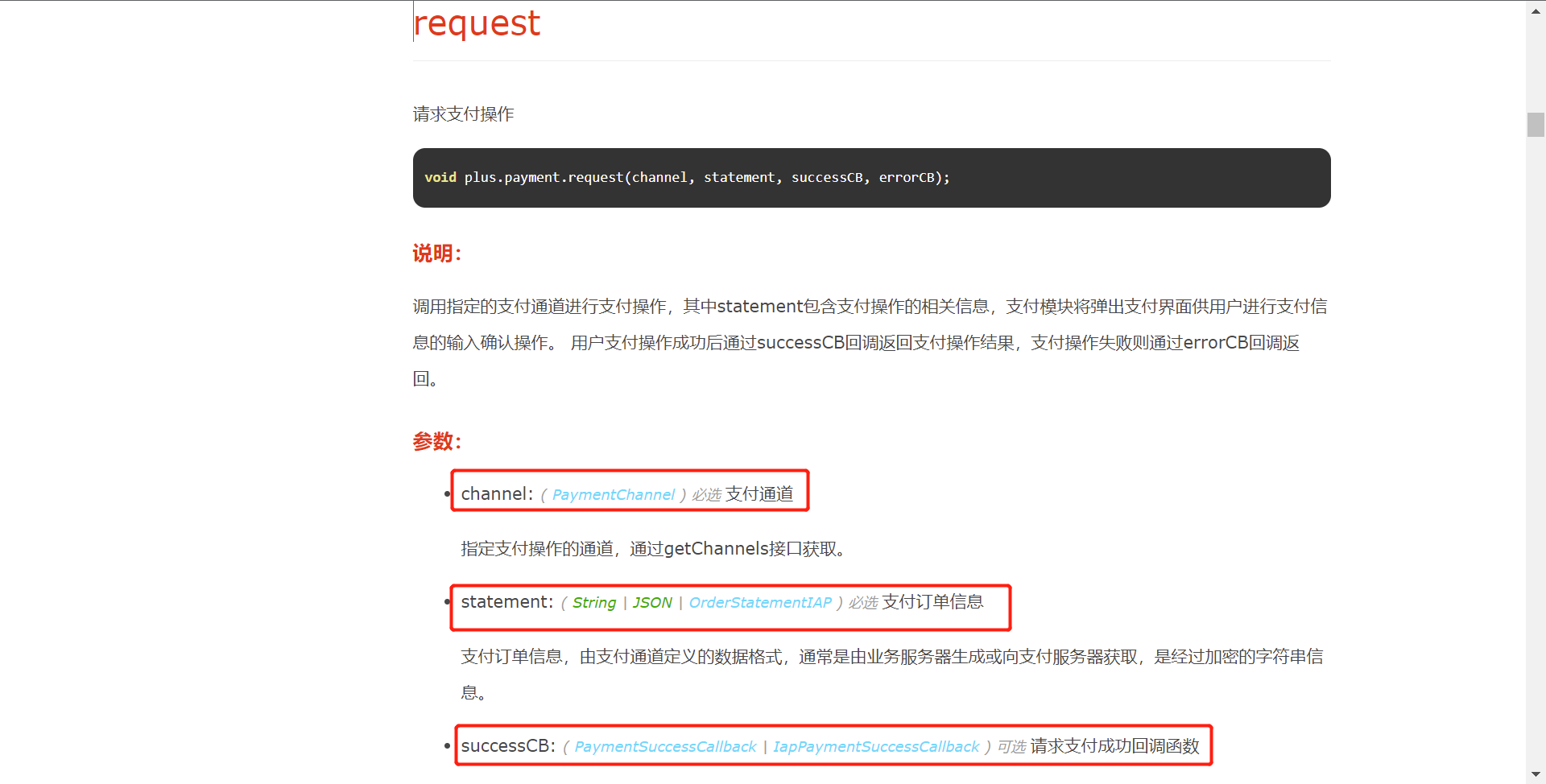Click the text '请求支付成功回调函数'
The image size is (1546, 784).
[x=1114, y=746]
